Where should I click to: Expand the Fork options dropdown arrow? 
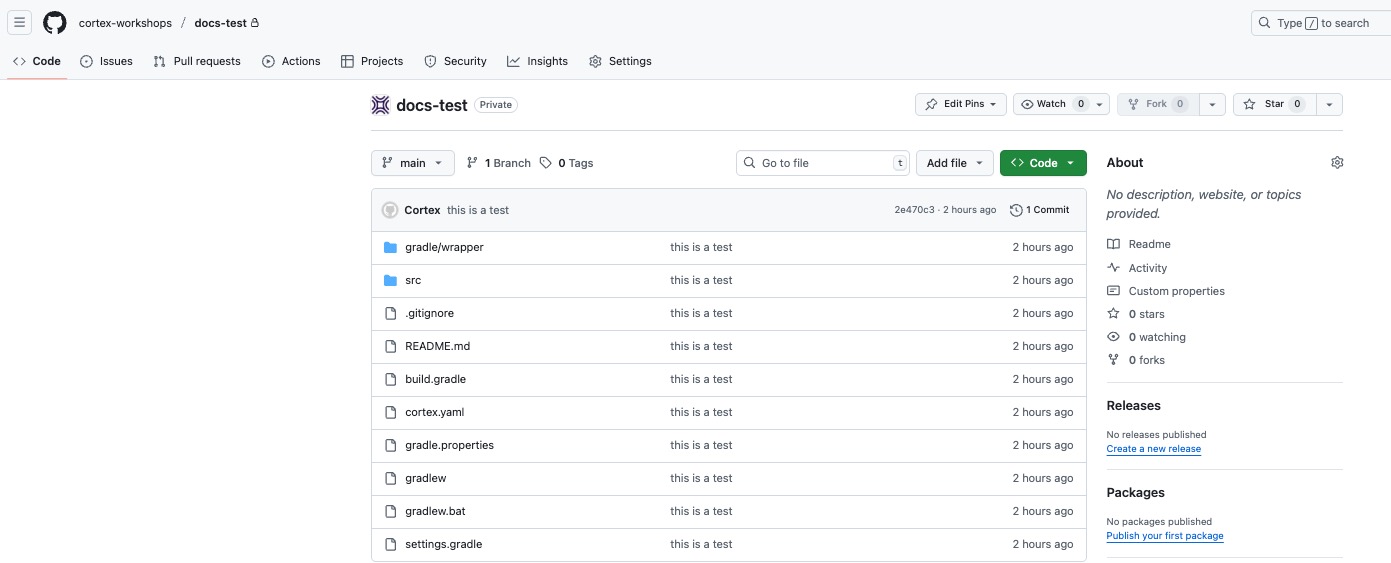[1212, 104]
